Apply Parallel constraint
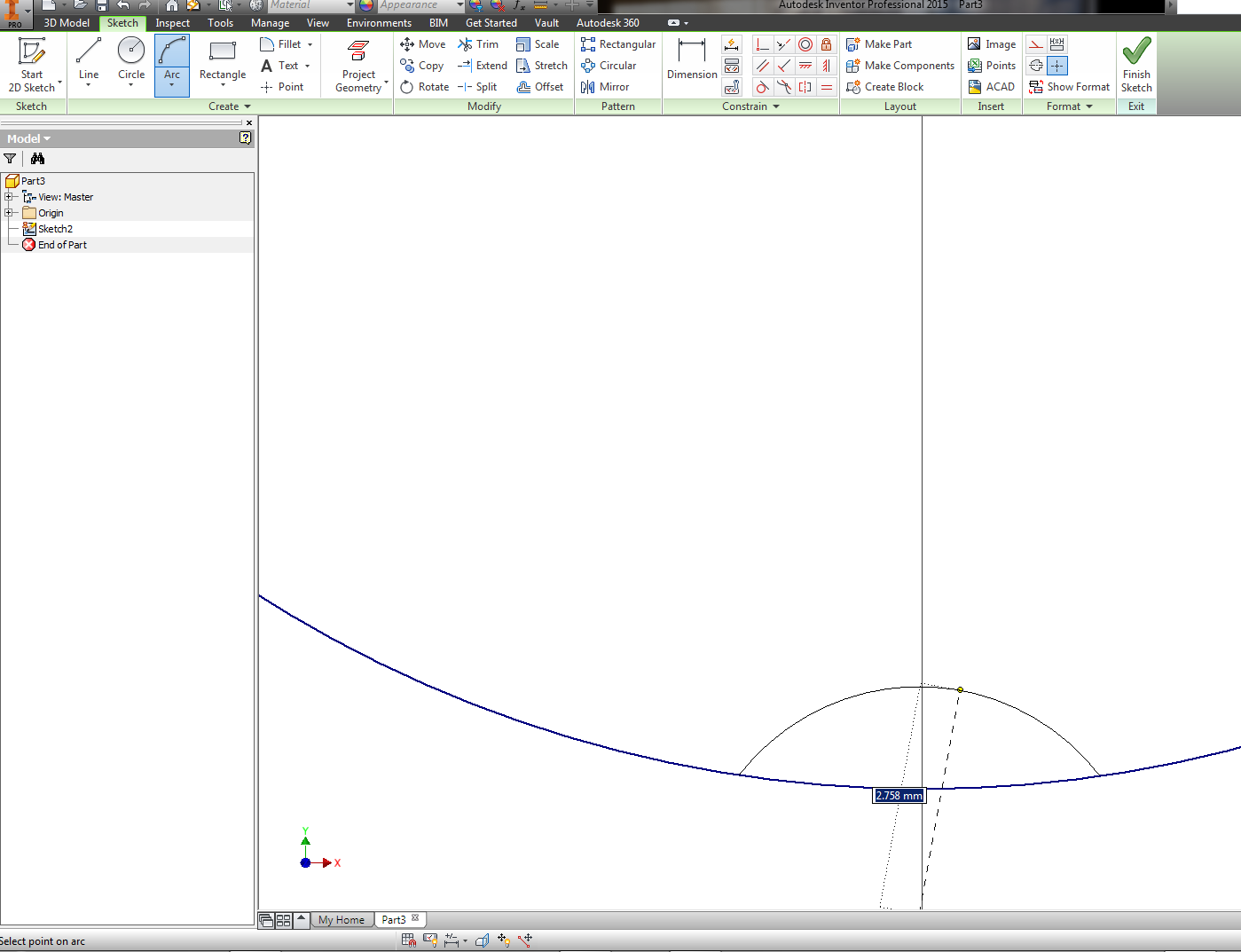 pyautogui.click(x=762, y=66)
